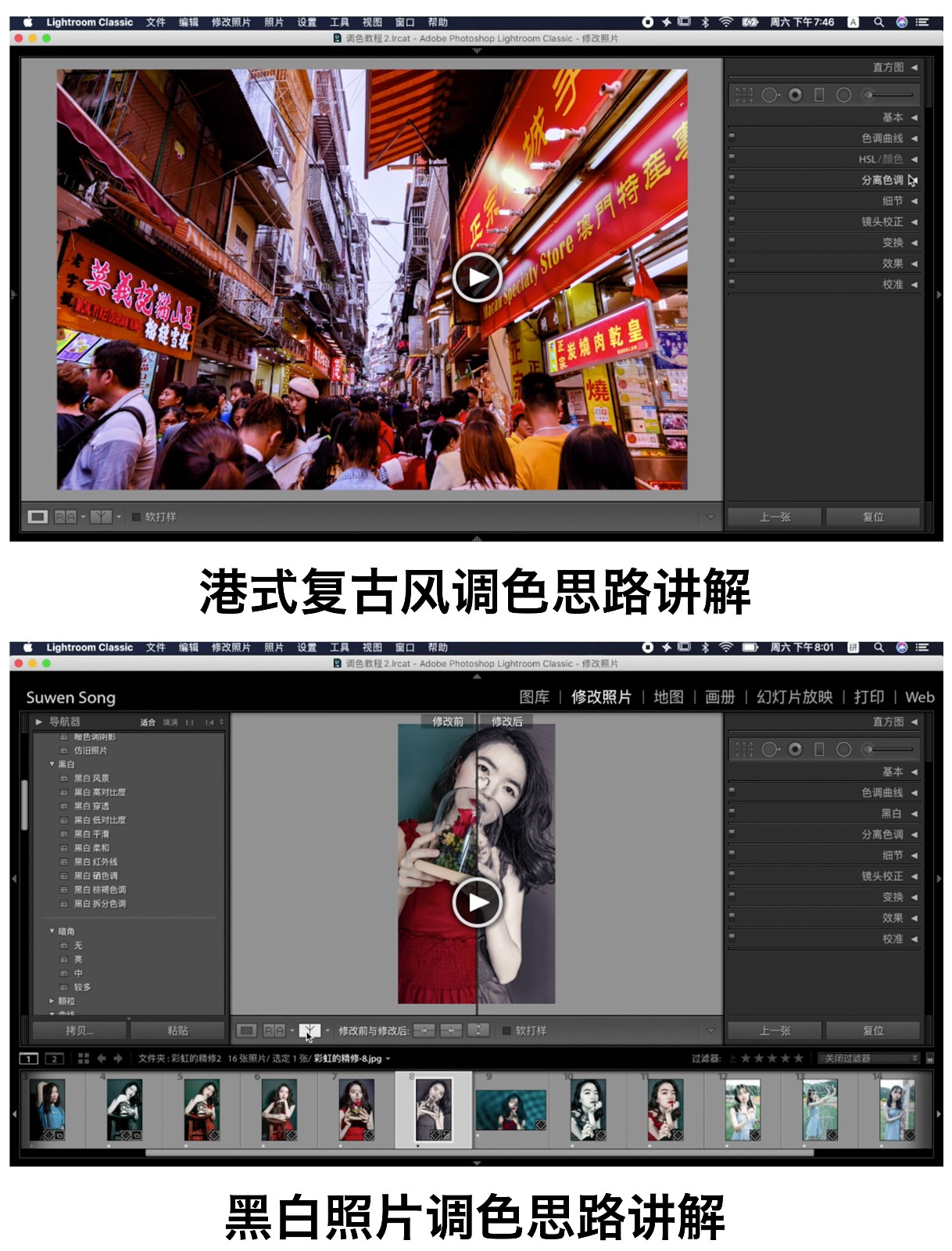952x1251 pixels.
Task: Apply the 黑白 高对比度 preset
Action: click(99, 792)
